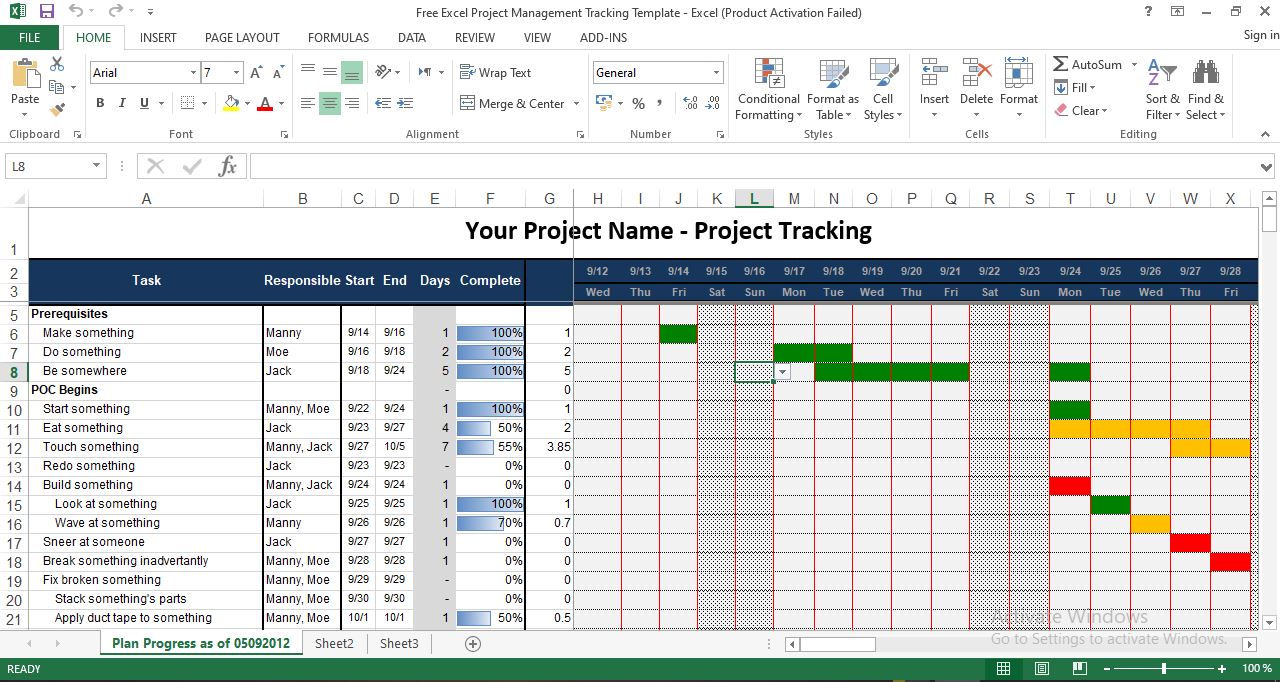Expand the formula bar
This screenshot has height=682, width=1280.
point(1267,167)
